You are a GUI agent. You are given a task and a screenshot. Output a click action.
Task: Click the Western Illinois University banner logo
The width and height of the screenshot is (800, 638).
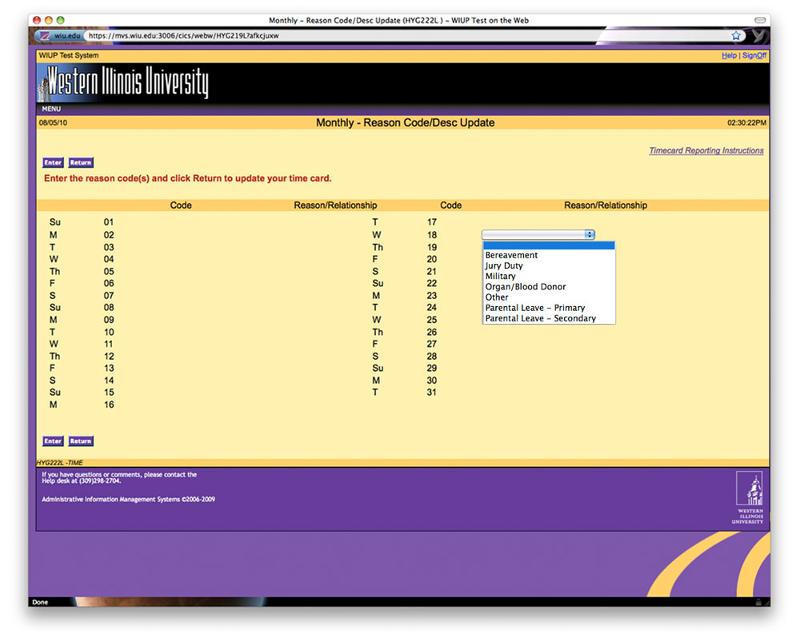[123, 83]
